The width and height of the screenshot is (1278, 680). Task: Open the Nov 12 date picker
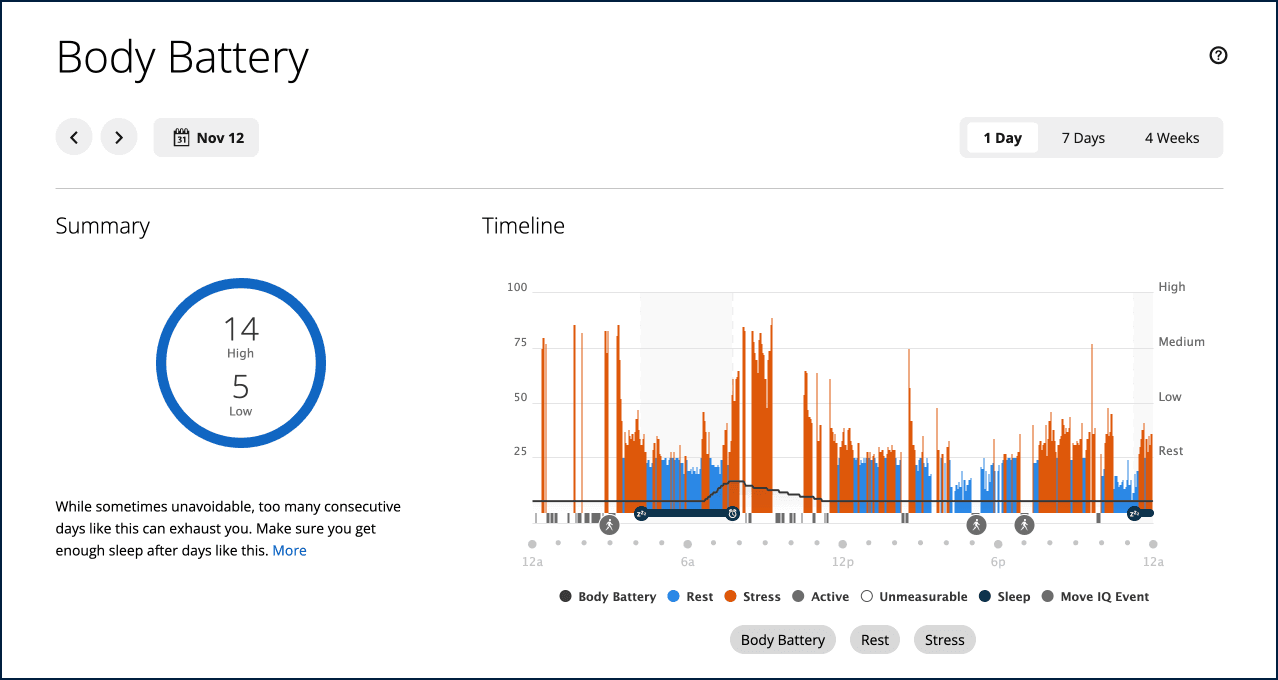pos(206,138)
